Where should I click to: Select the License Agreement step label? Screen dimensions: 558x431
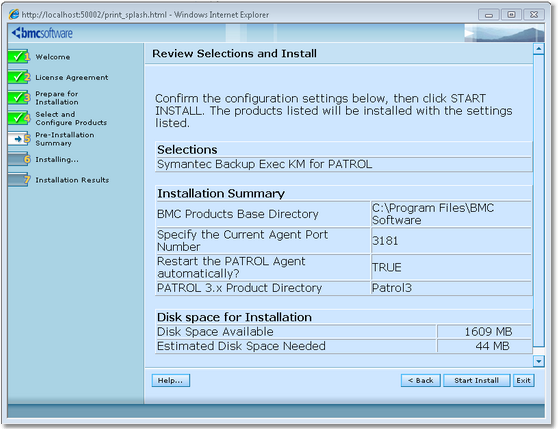72,78
